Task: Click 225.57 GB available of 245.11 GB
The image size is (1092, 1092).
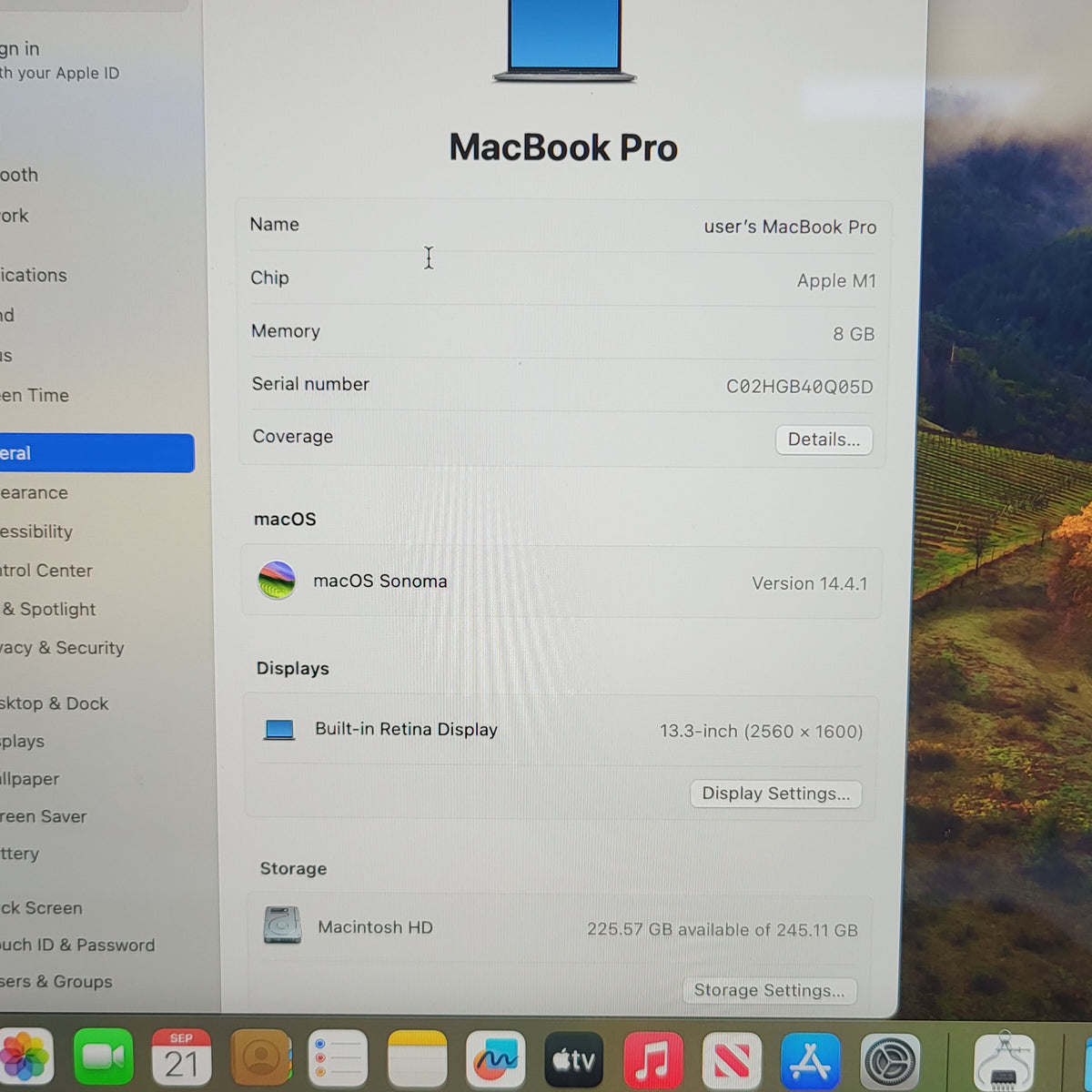Action: tap(723, 929)
